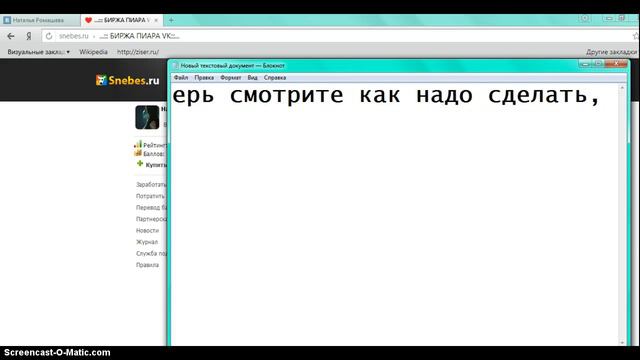Open Notepad Формат menu
This screenshot has height=360, width=640.
(x=231, y=78)
